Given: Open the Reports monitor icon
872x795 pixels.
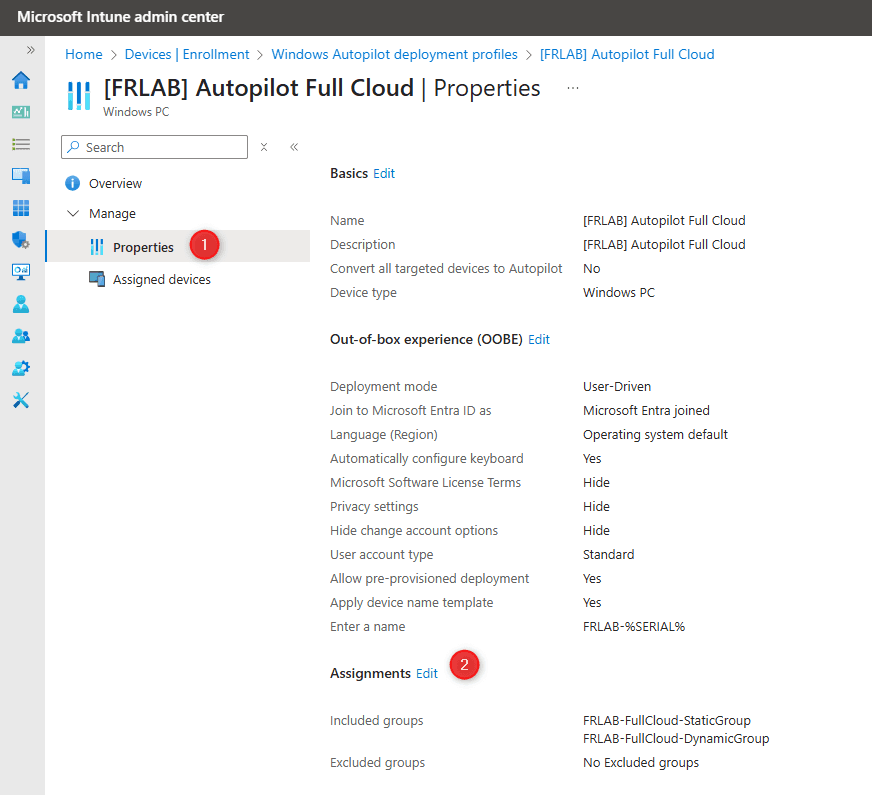Looking at the screenshot, I should point(21,272).
